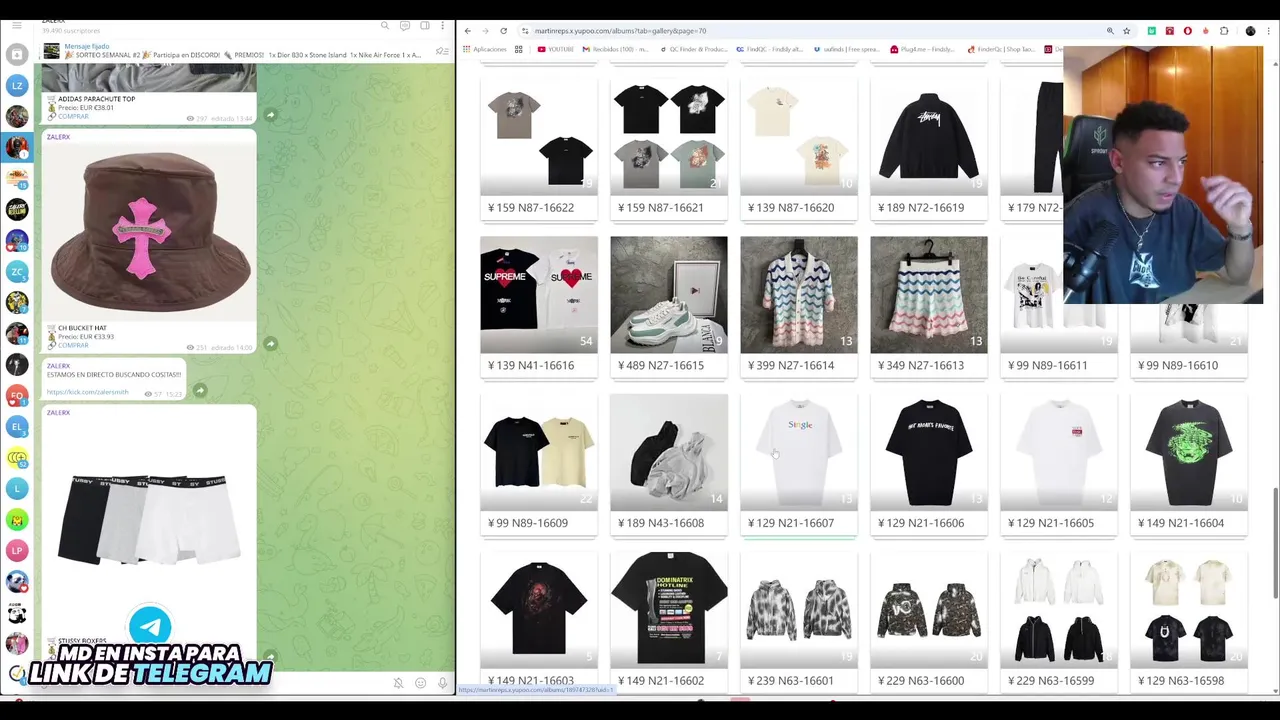
Task: Open green crocodile tee album N21-16604
Action: coord(1189,452)
